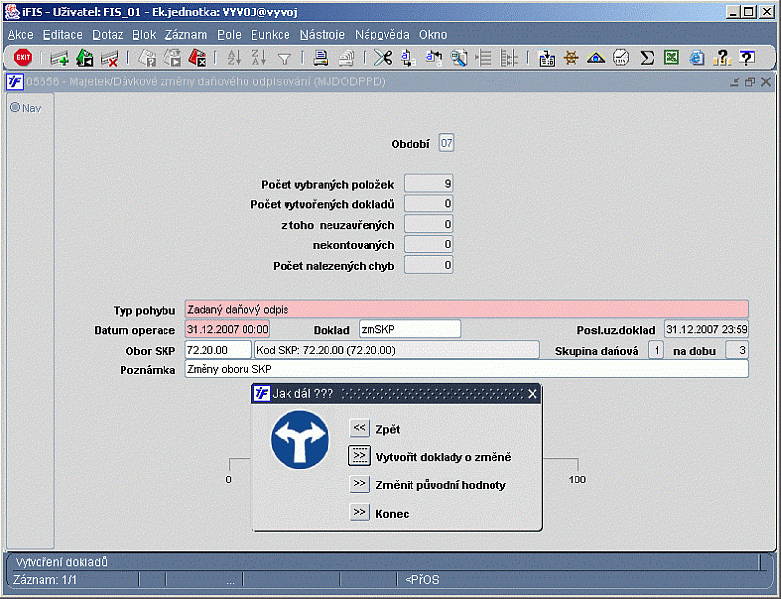Click the enter query icon with question mark

click(147, 58)
